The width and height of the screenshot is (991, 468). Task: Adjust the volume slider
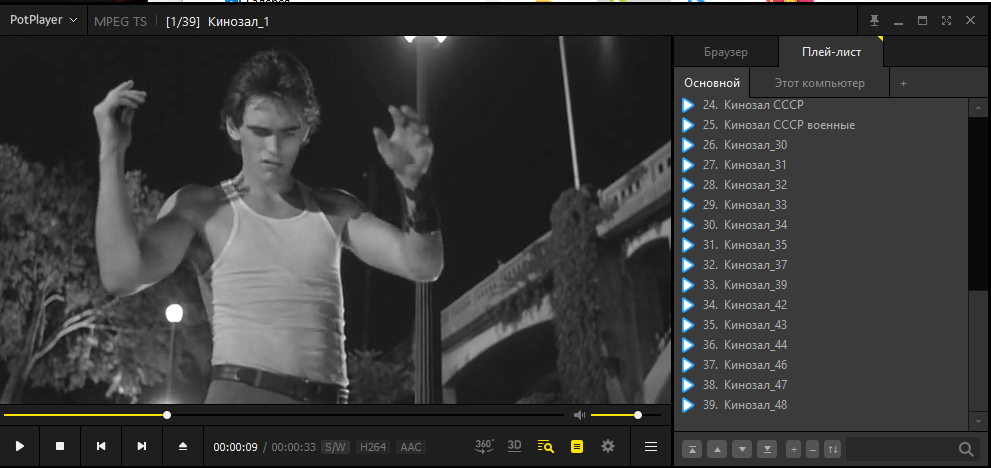[626, 415]
